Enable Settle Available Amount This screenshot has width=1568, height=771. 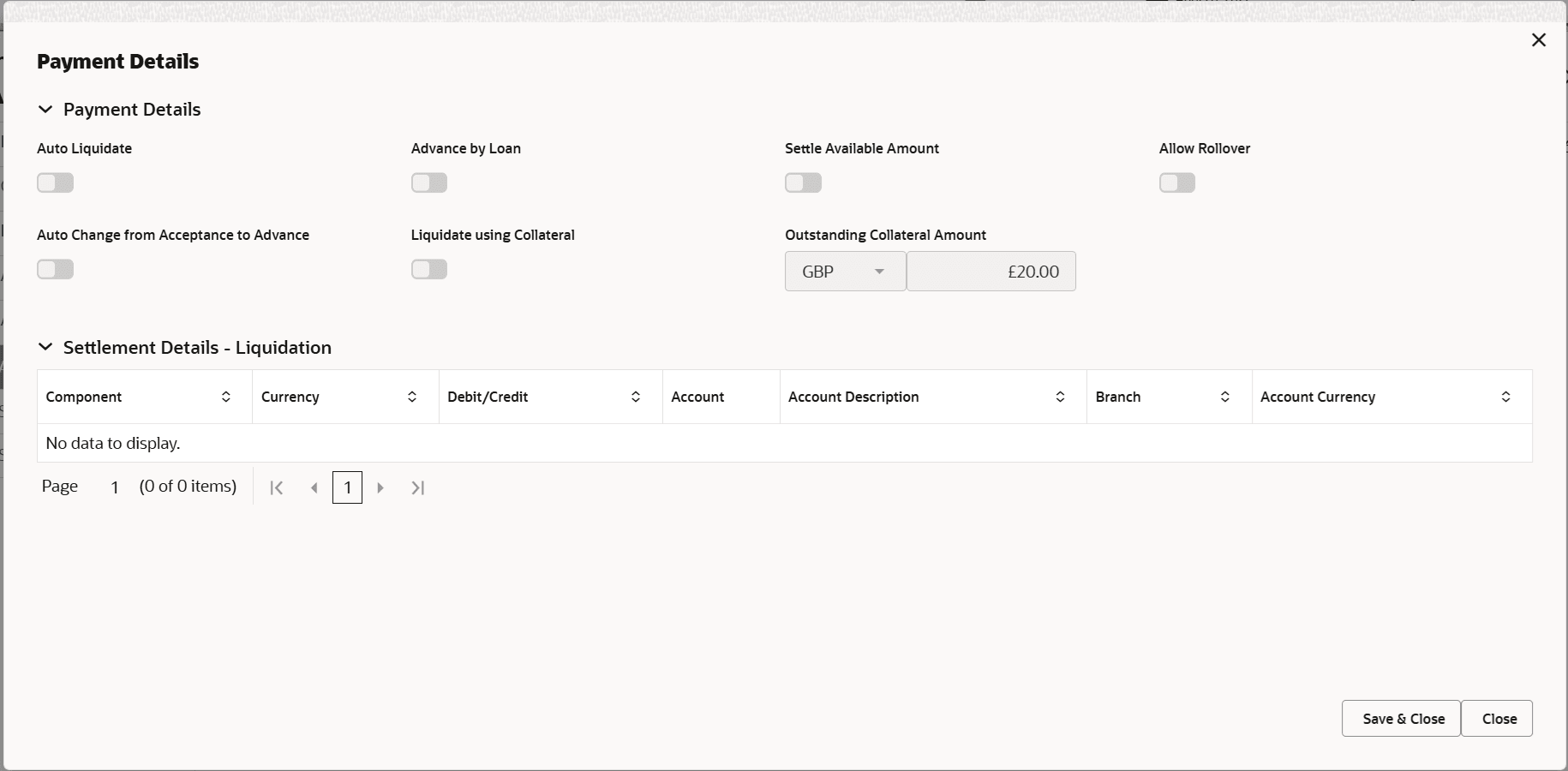click(x=802, y=182)
